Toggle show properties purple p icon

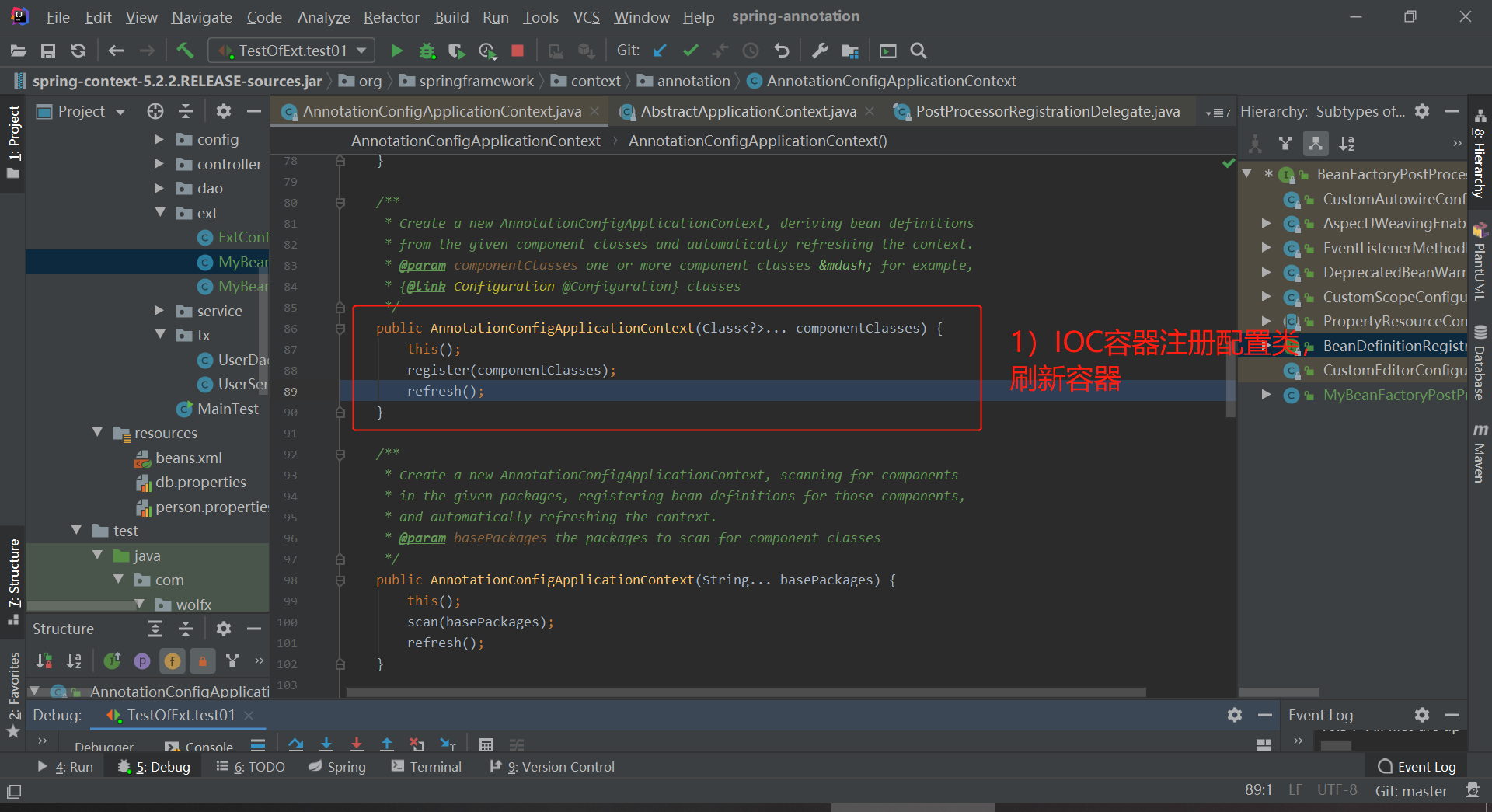142,661
